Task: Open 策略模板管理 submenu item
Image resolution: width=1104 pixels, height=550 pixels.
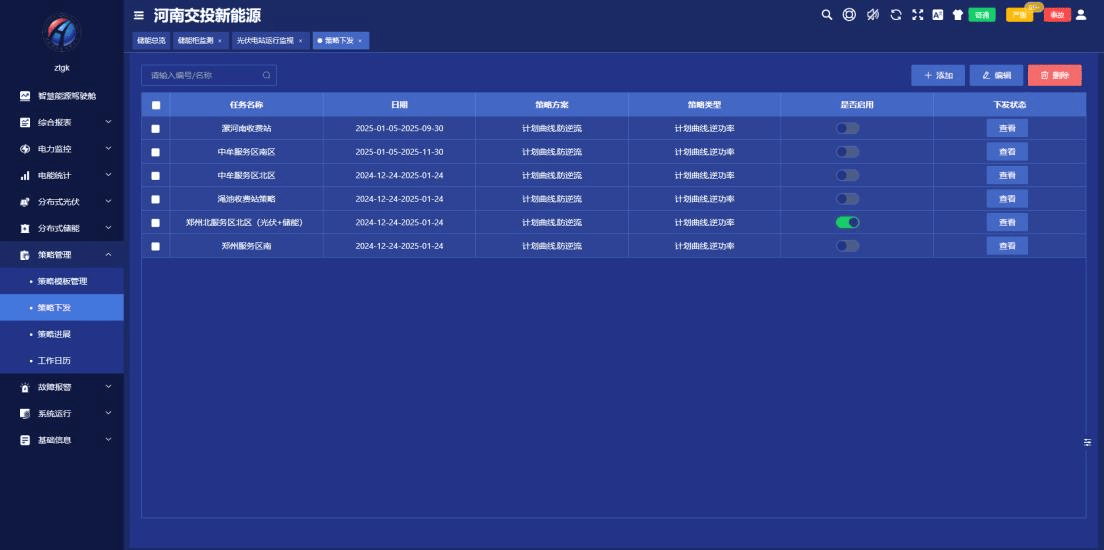Action: (62, 282)
